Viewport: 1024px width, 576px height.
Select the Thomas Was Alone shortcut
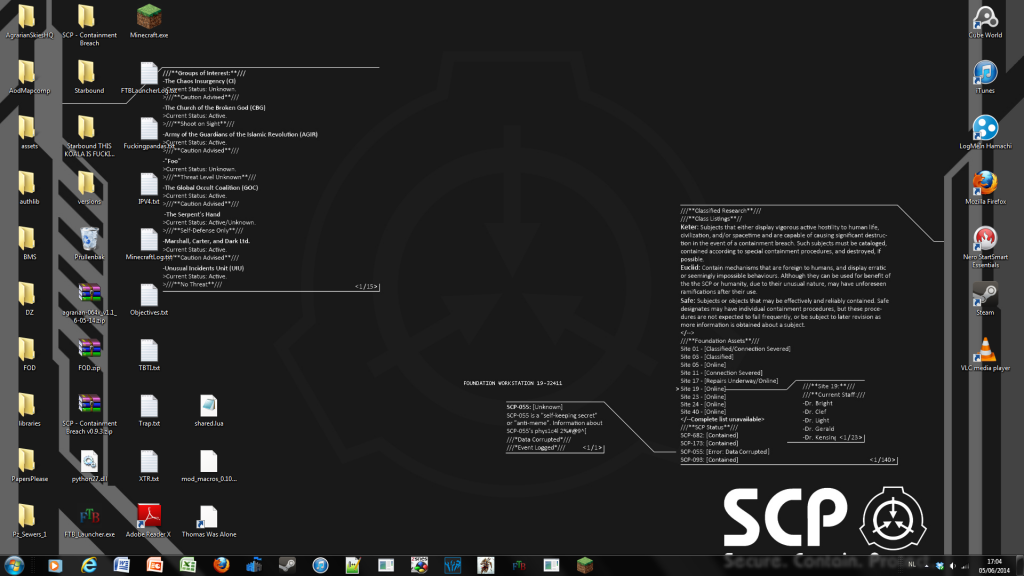tap(209, 517)
